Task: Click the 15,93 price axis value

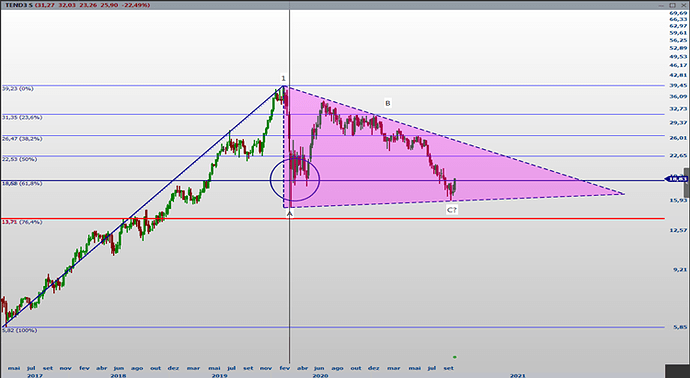Action: 678,200
